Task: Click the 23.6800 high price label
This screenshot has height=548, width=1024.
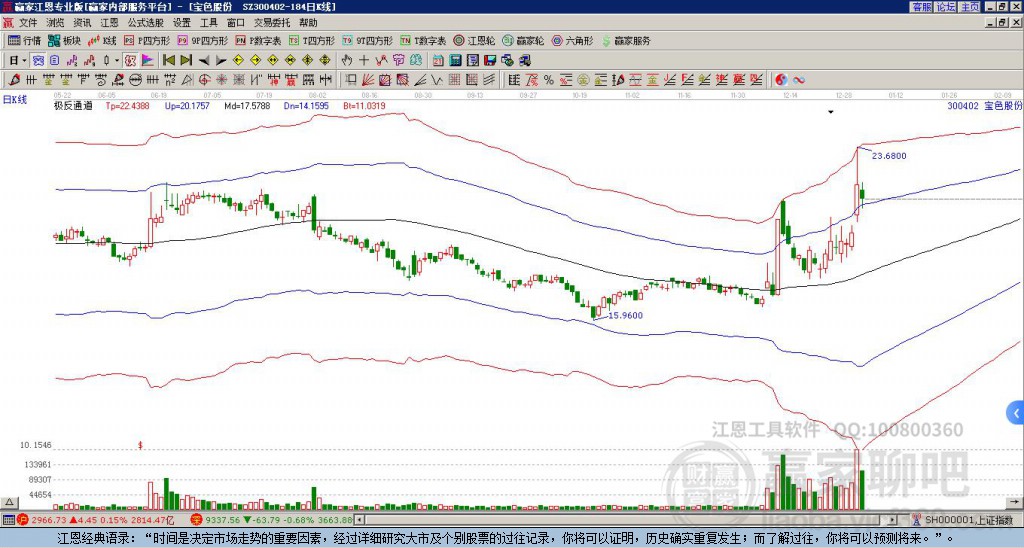Action: [x=889, y=156]
